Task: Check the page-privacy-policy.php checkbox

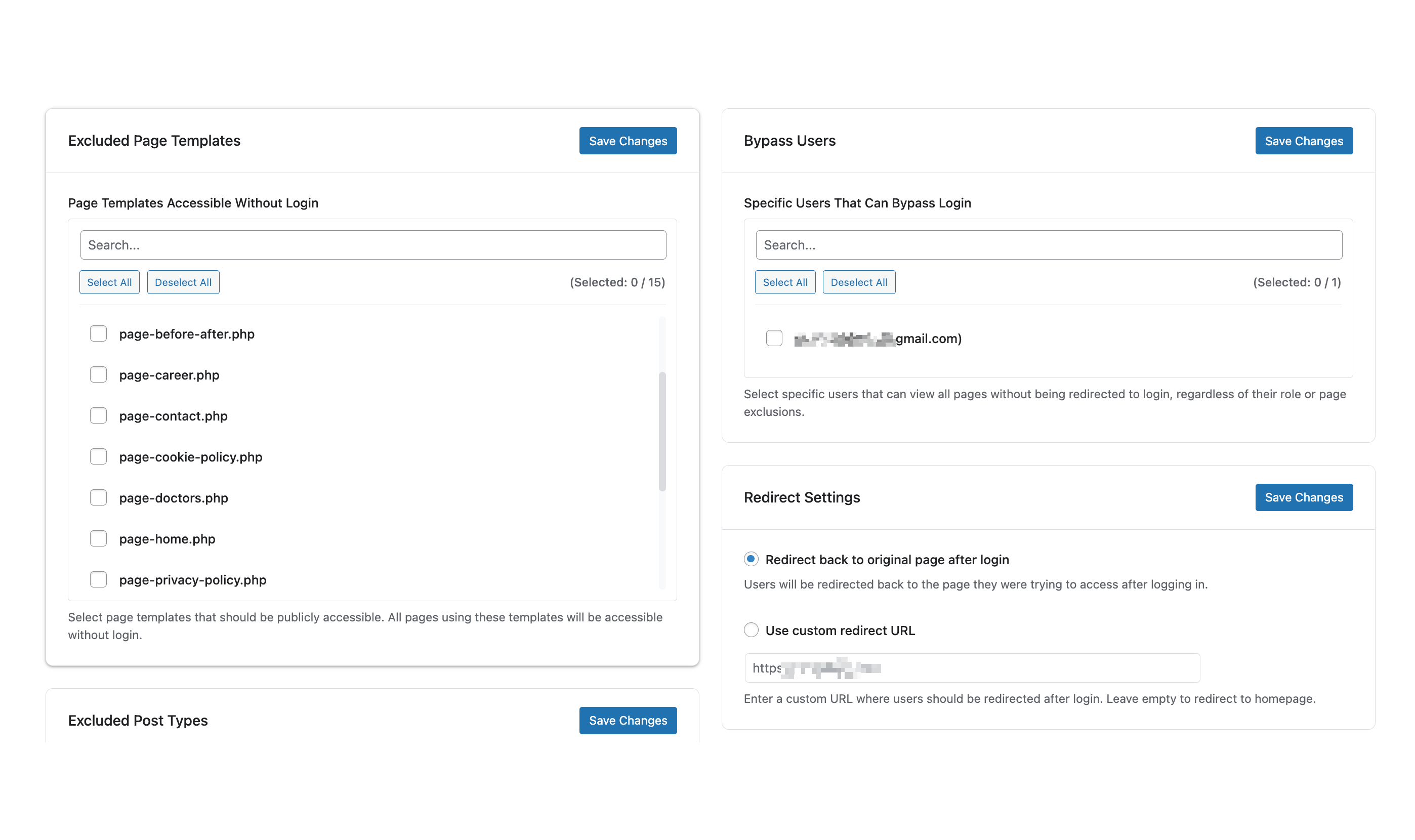Action: (x=99, y=579)
